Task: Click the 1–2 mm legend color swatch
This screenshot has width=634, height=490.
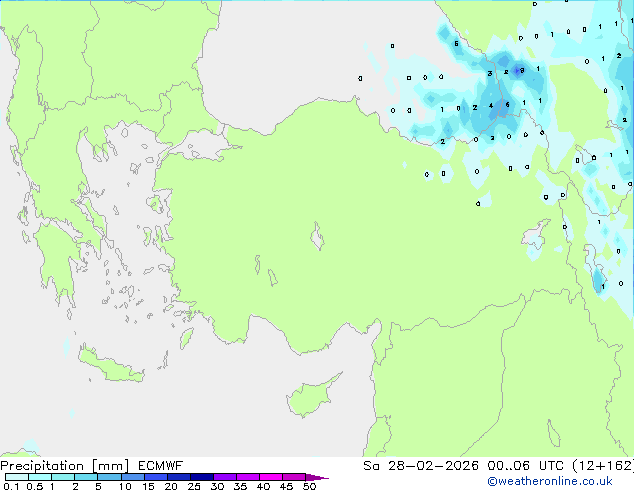Action: click(x=63, y=477)
